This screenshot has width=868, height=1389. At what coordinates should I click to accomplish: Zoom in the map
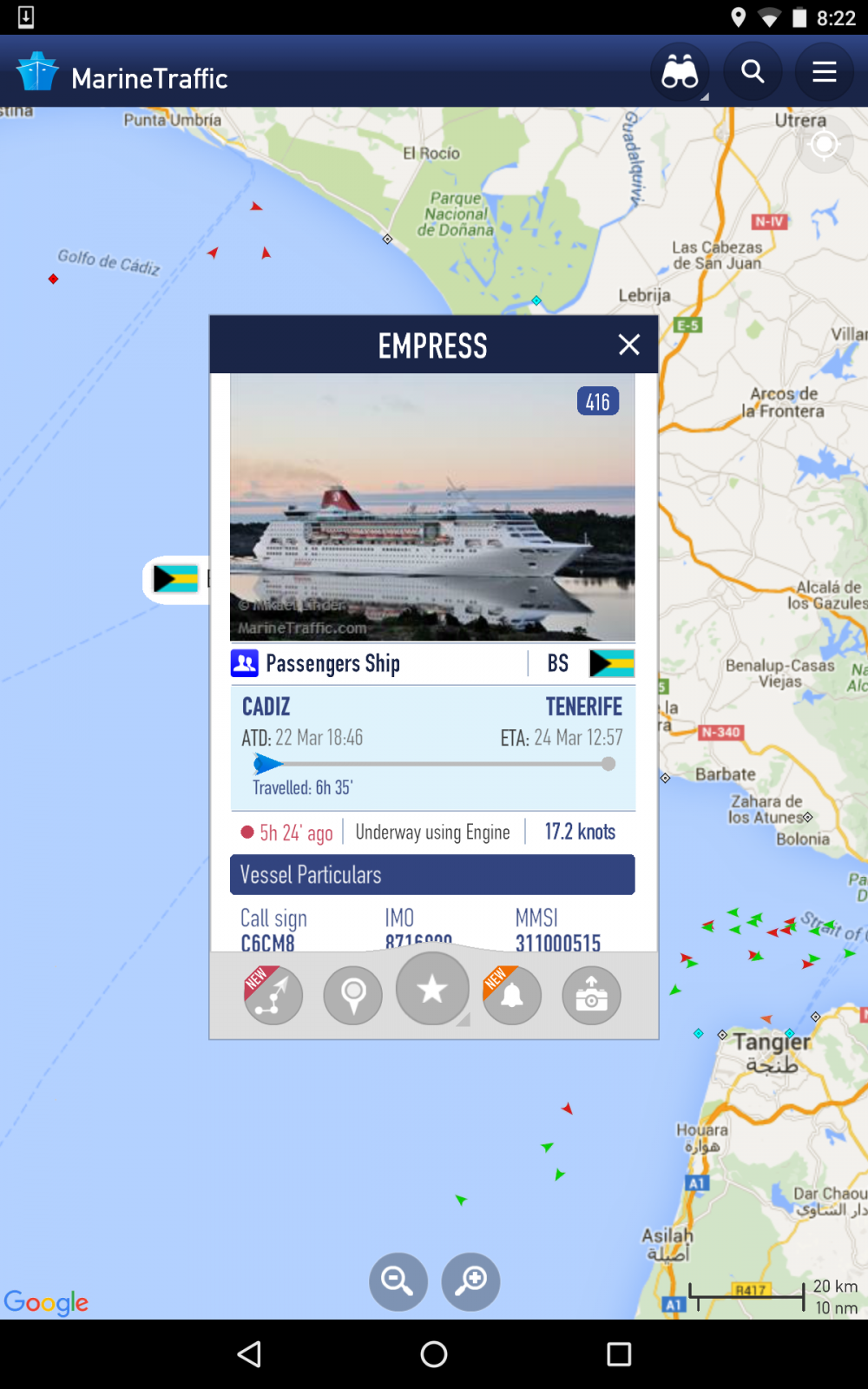coord(470,1281)
